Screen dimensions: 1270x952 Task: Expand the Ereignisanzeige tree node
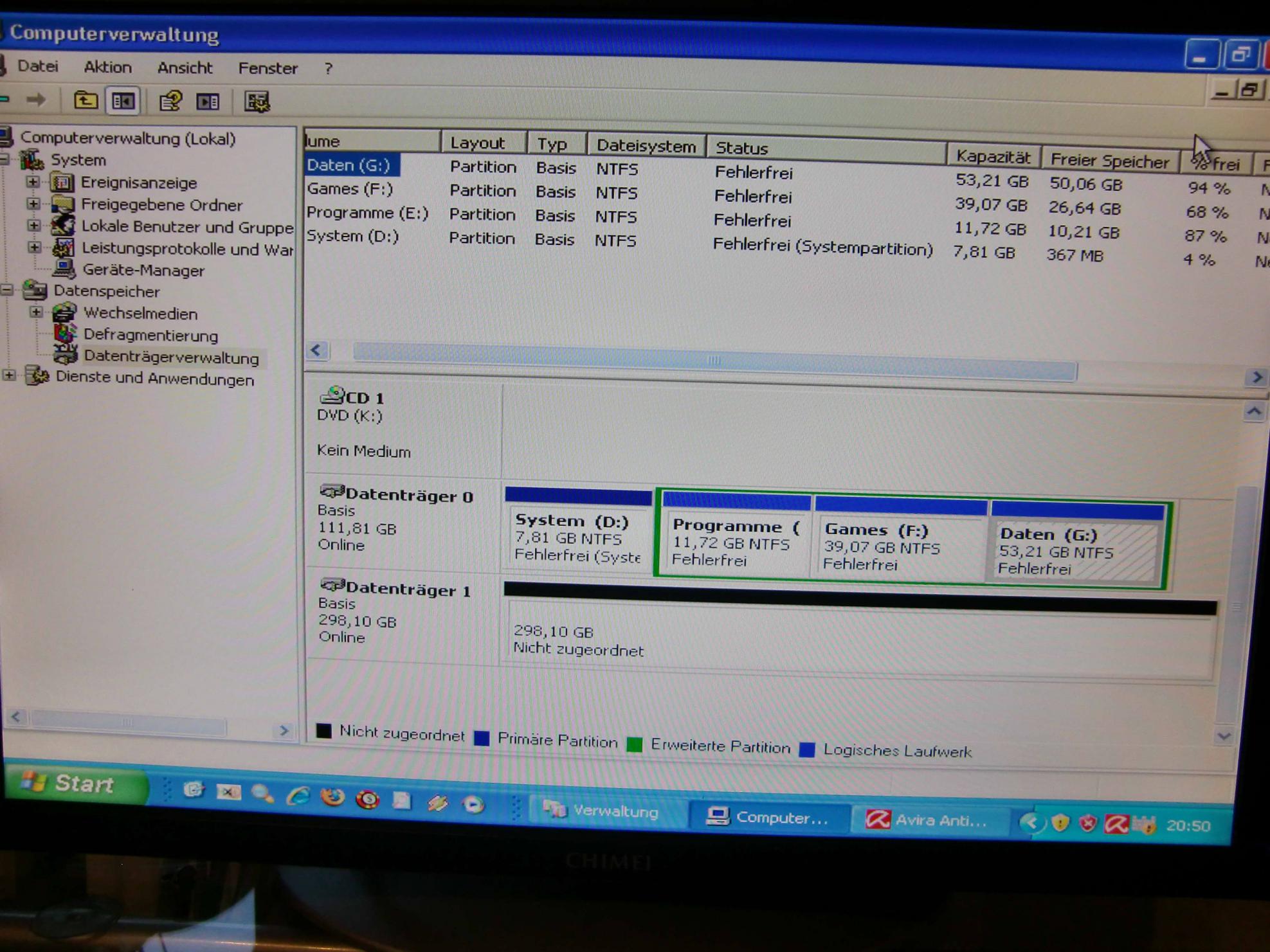tap(33, 182)
